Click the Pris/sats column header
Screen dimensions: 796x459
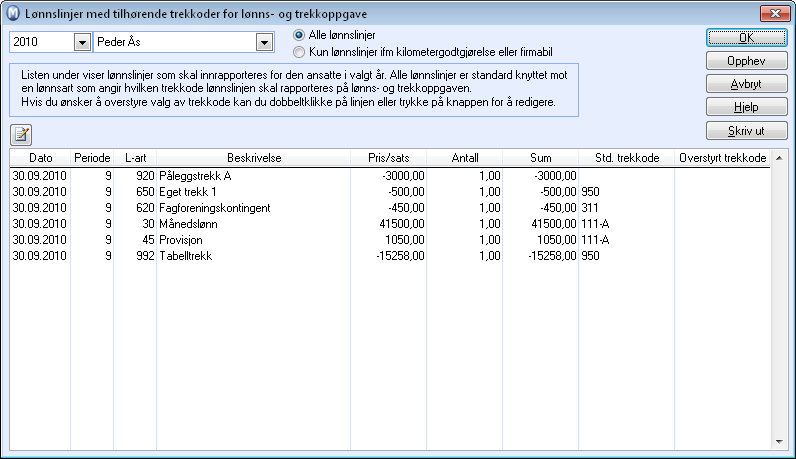coord(388,158)
